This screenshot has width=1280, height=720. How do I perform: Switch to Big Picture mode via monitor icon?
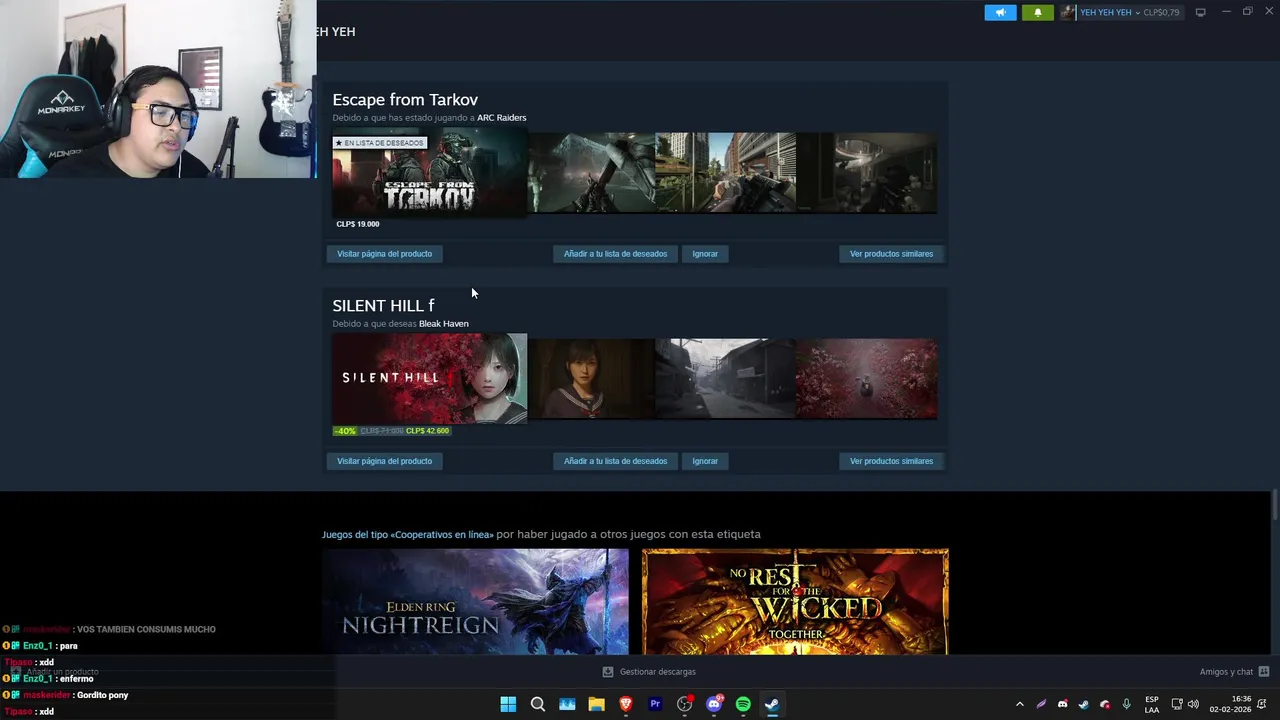[x=1201, y=12]
